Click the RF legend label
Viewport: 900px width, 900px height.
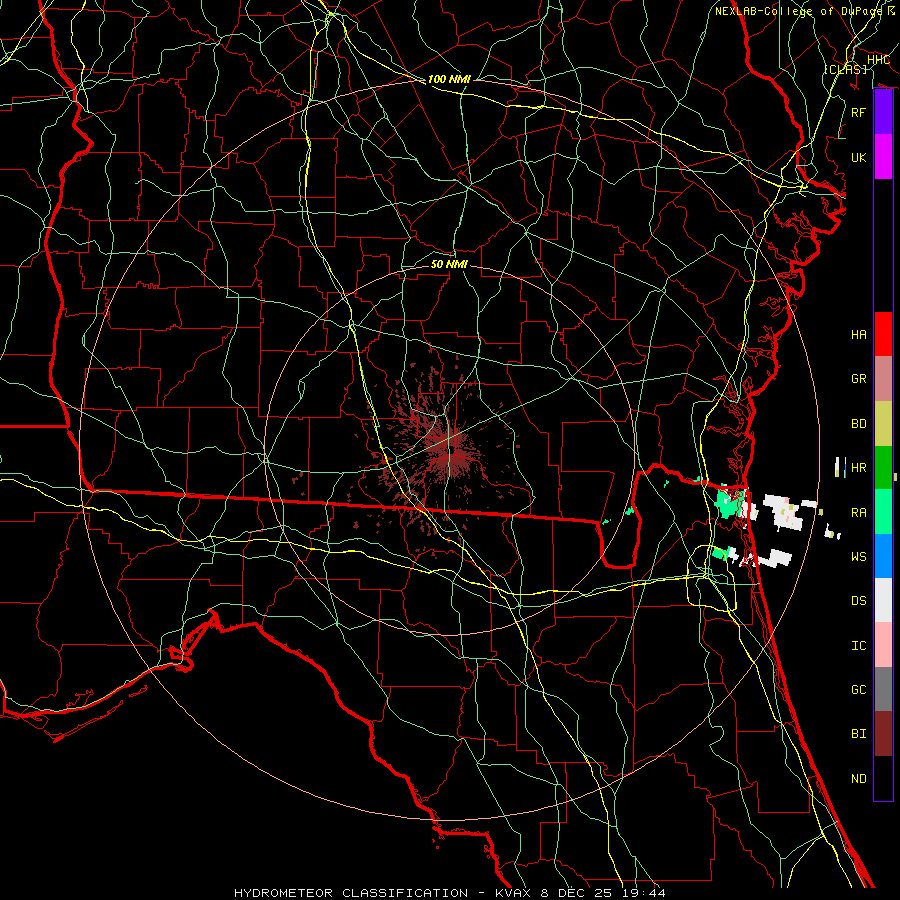859,112
